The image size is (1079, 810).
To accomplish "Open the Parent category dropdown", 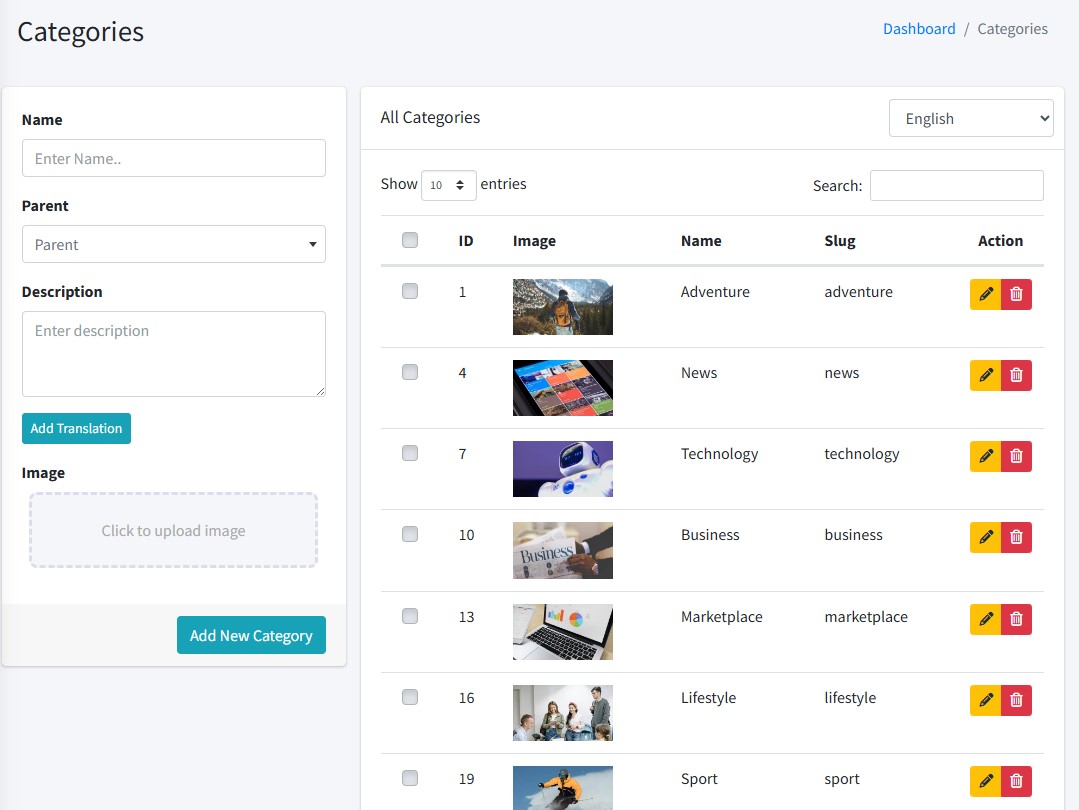I will click(x=174, y=244).
